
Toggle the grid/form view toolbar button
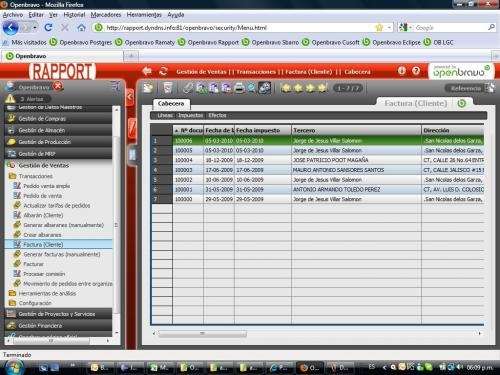coord(265,88)
